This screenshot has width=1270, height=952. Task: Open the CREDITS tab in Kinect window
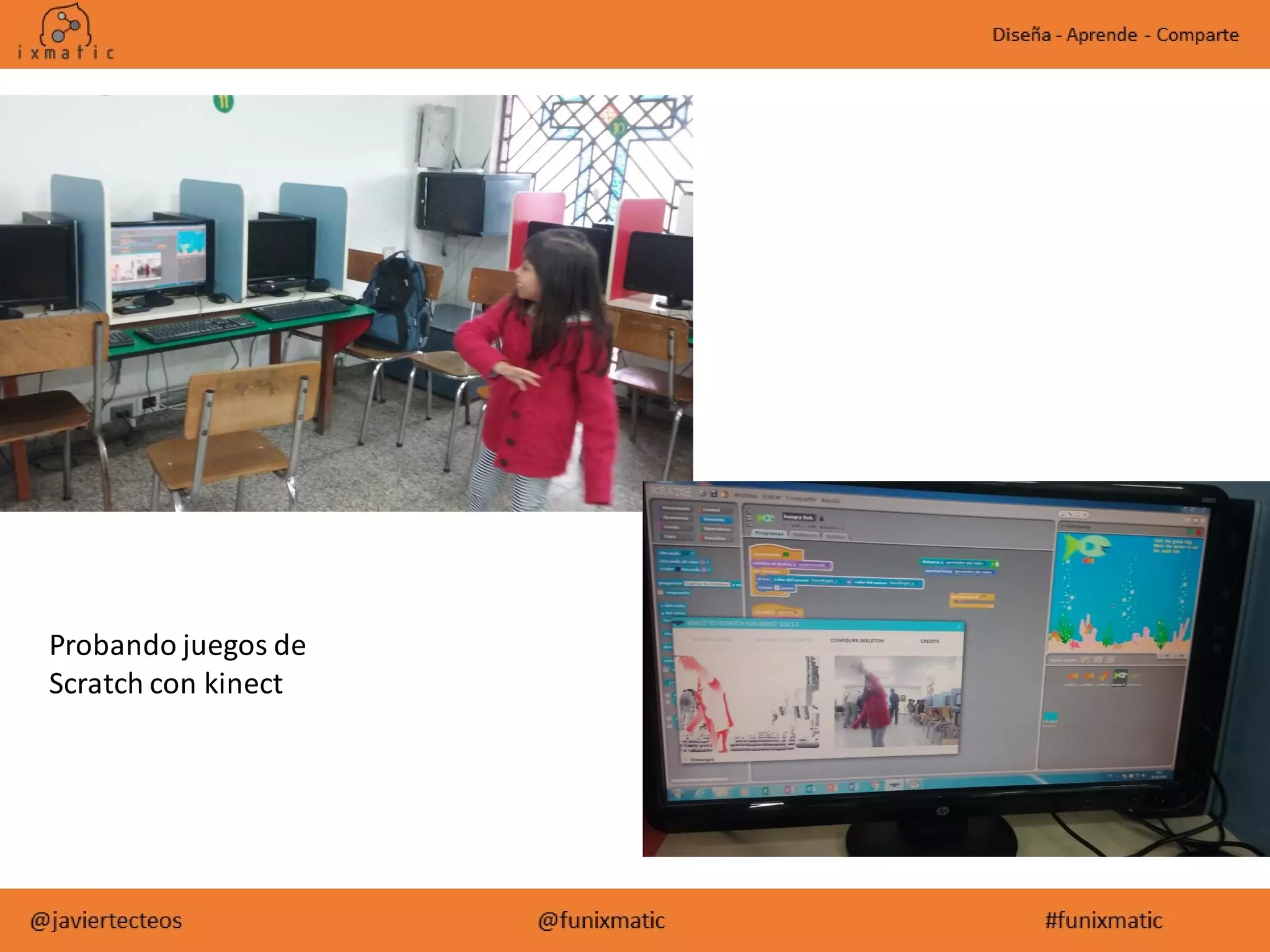[930, 641]
